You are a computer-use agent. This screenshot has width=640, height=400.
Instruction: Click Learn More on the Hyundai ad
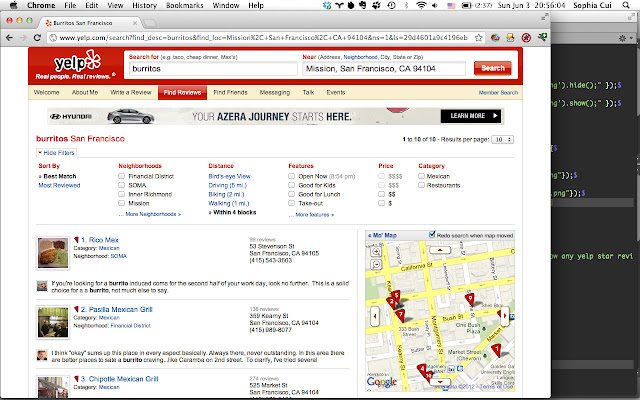coord(471,116)
